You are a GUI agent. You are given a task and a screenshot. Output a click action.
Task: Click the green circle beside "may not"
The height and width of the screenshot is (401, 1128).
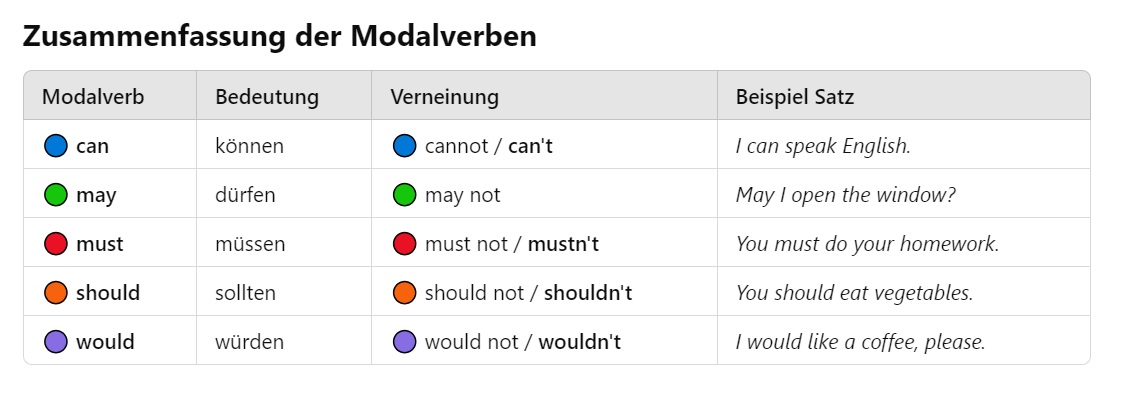[404, 195]
